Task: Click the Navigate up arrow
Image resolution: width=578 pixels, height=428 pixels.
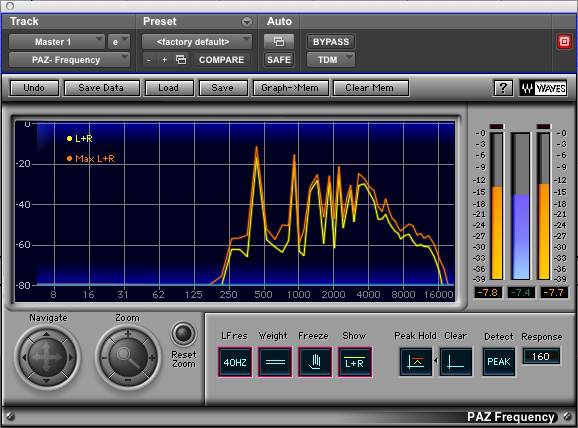Action: tap(46, 334)
